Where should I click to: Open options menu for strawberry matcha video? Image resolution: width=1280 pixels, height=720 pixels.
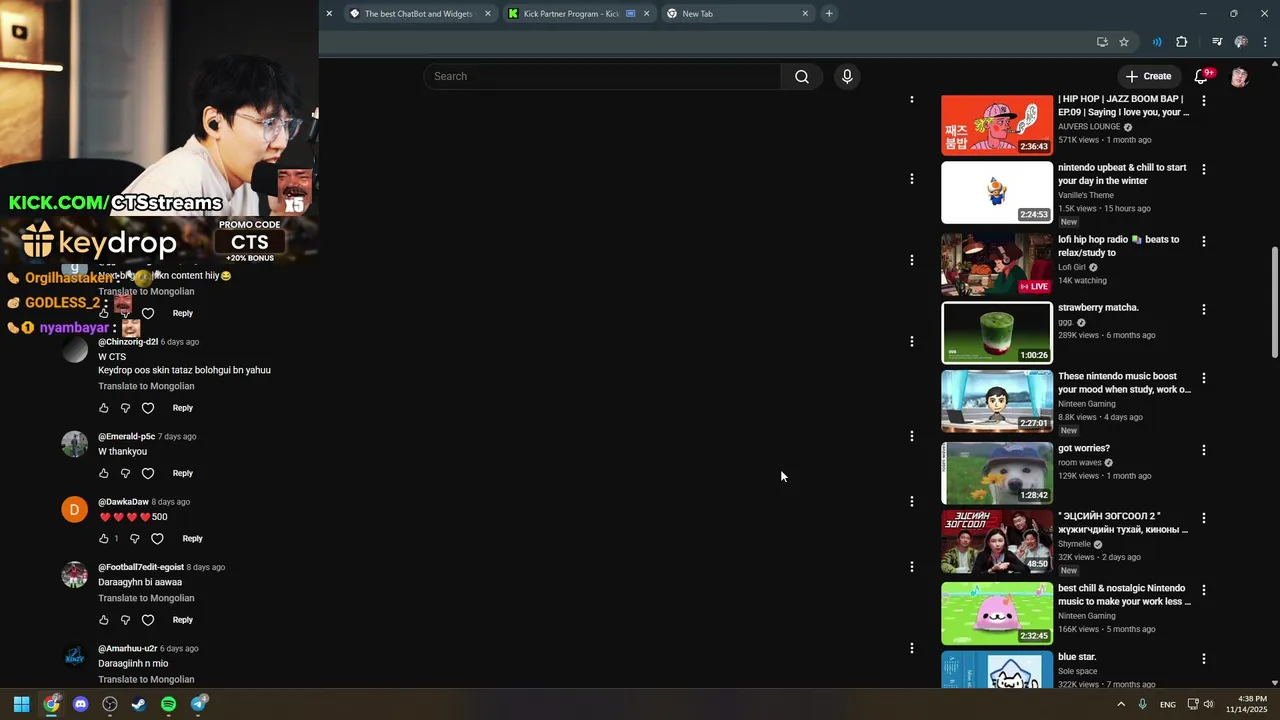tap(1203, 310)
